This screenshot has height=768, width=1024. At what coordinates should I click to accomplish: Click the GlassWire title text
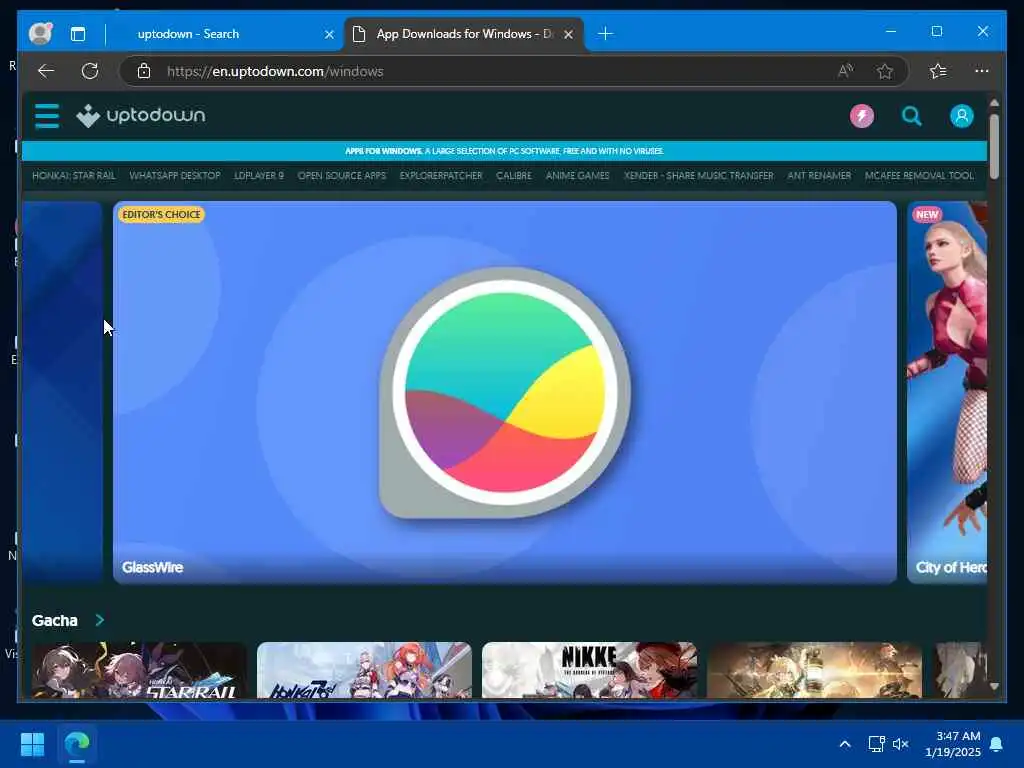click(x=152, y=568)
